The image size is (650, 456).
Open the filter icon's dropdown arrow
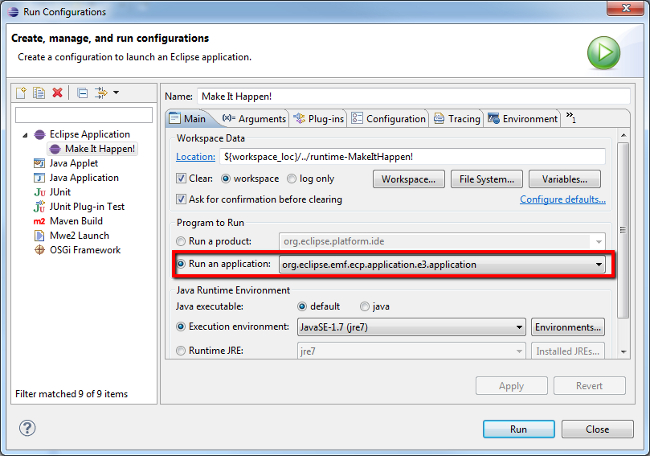116,92
